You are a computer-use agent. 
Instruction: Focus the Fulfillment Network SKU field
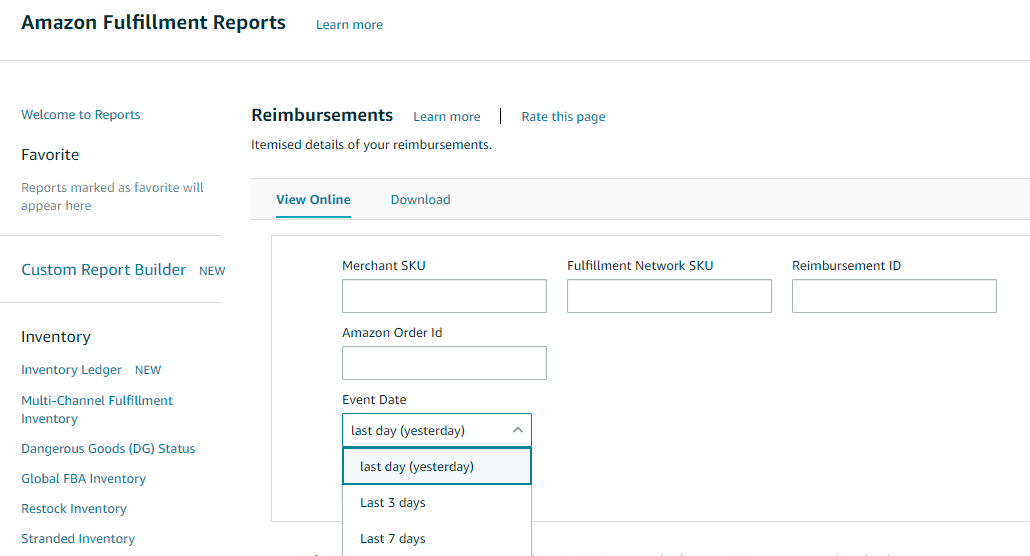[x=669, y=296]
